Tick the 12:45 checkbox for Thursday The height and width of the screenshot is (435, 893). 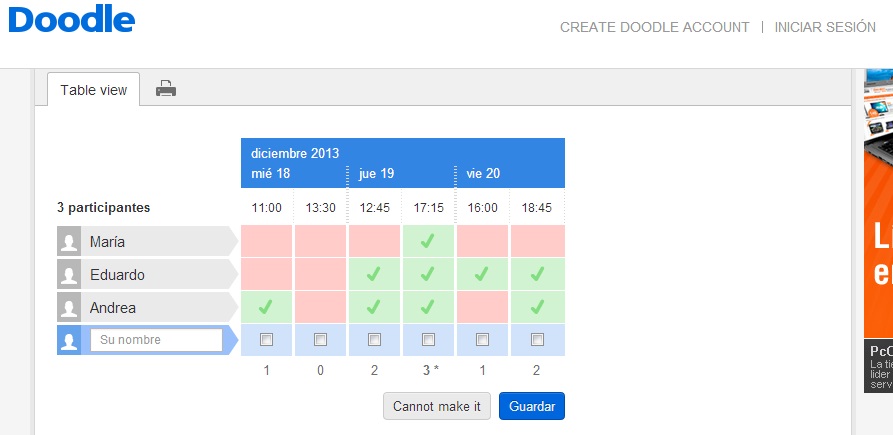click(x=374, y=340)
